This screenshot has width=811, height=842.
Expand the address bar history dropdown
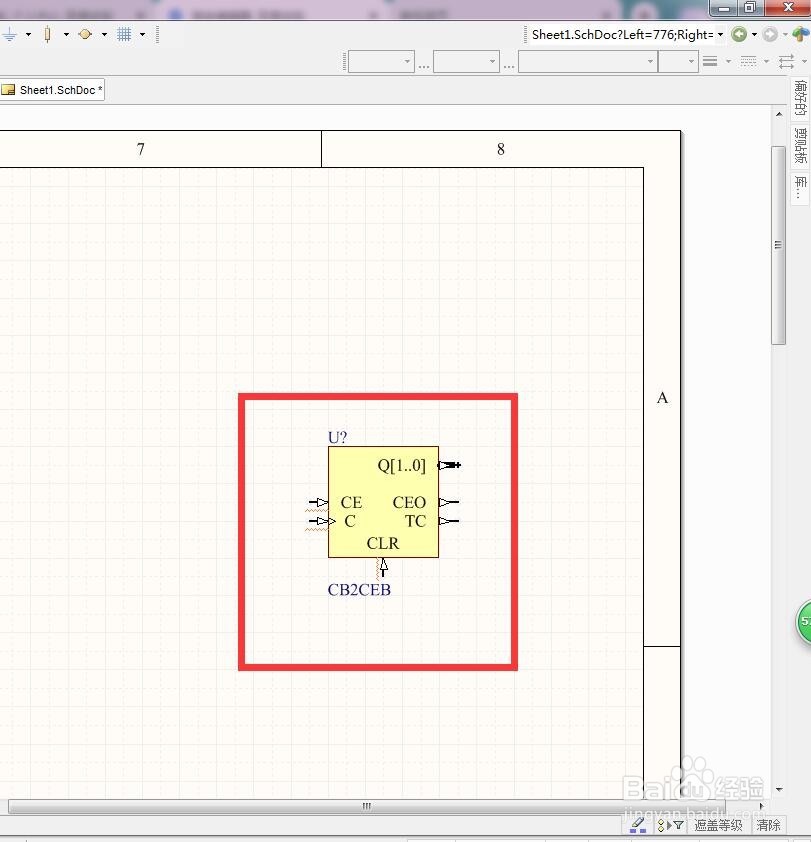pyautogui.click(x=721, y=35)
